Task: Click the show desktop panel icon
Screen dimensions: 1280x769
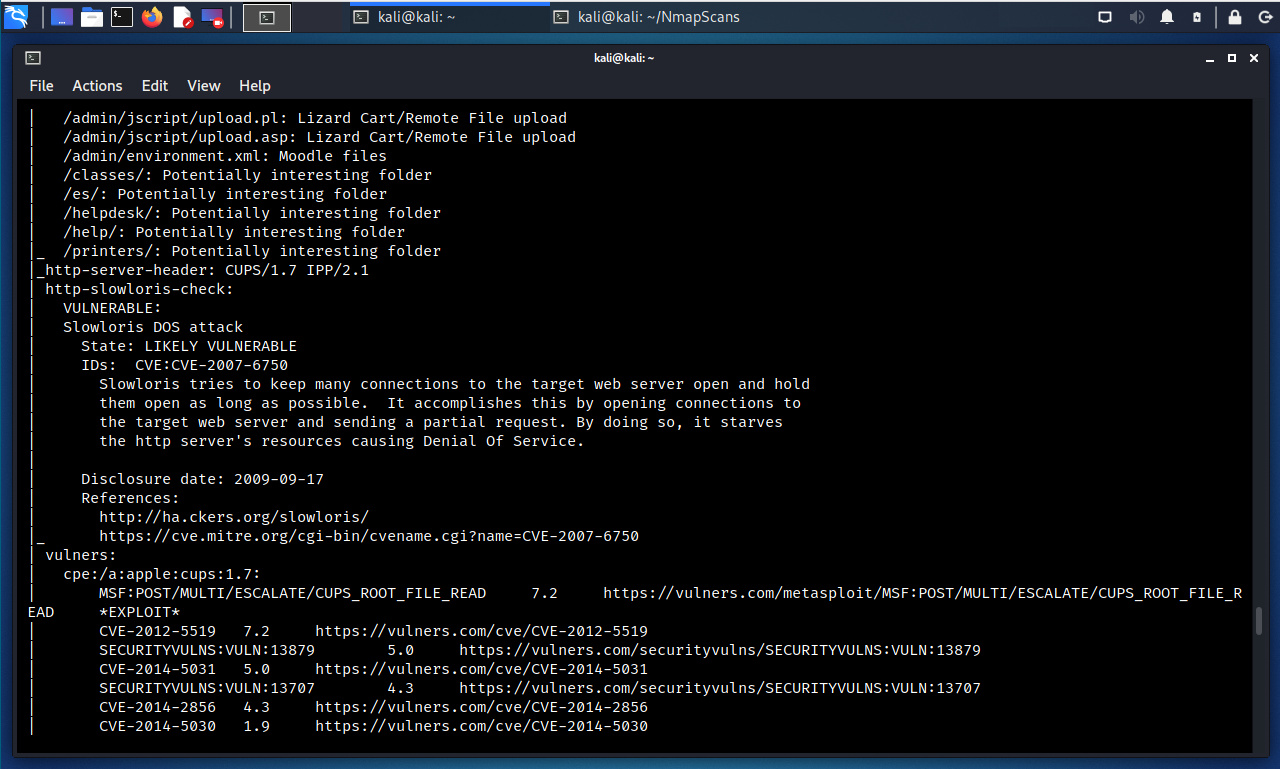Action: click(61, 17)
